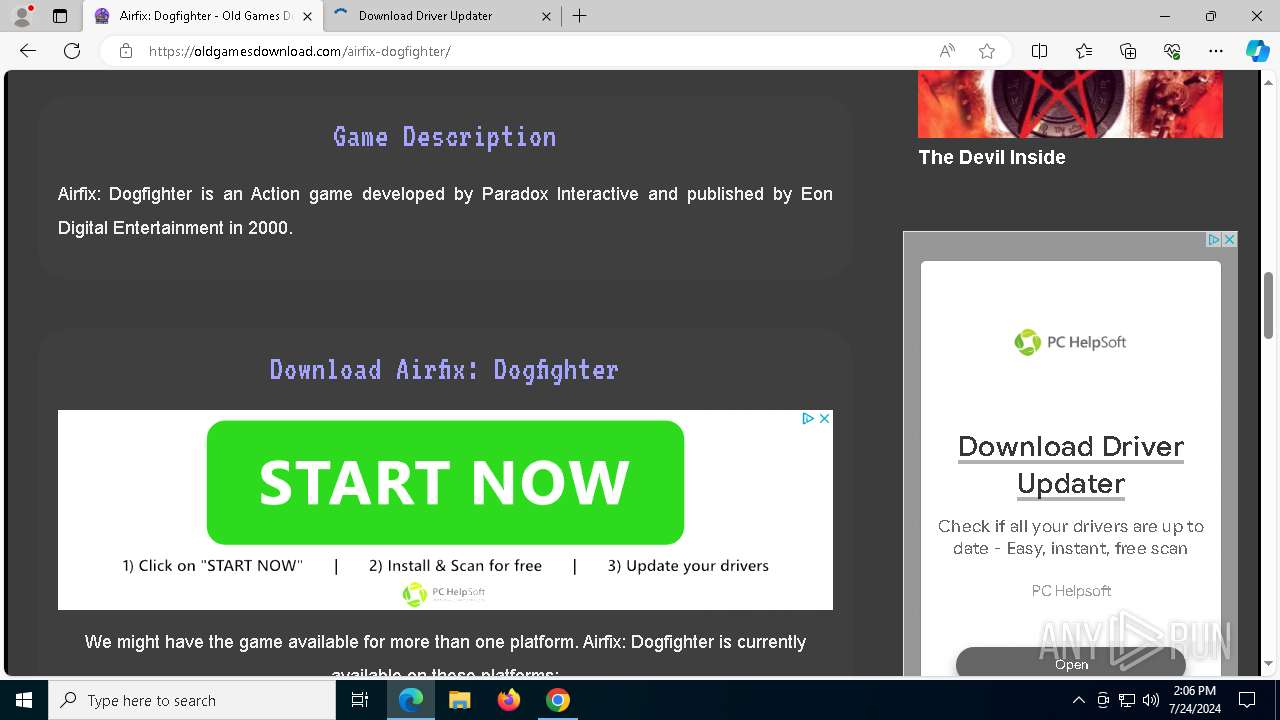This screenshot has height=720, width=1280.
Task: Open The Devil Inside game thumbnail
Action: tap(1070, 104)
